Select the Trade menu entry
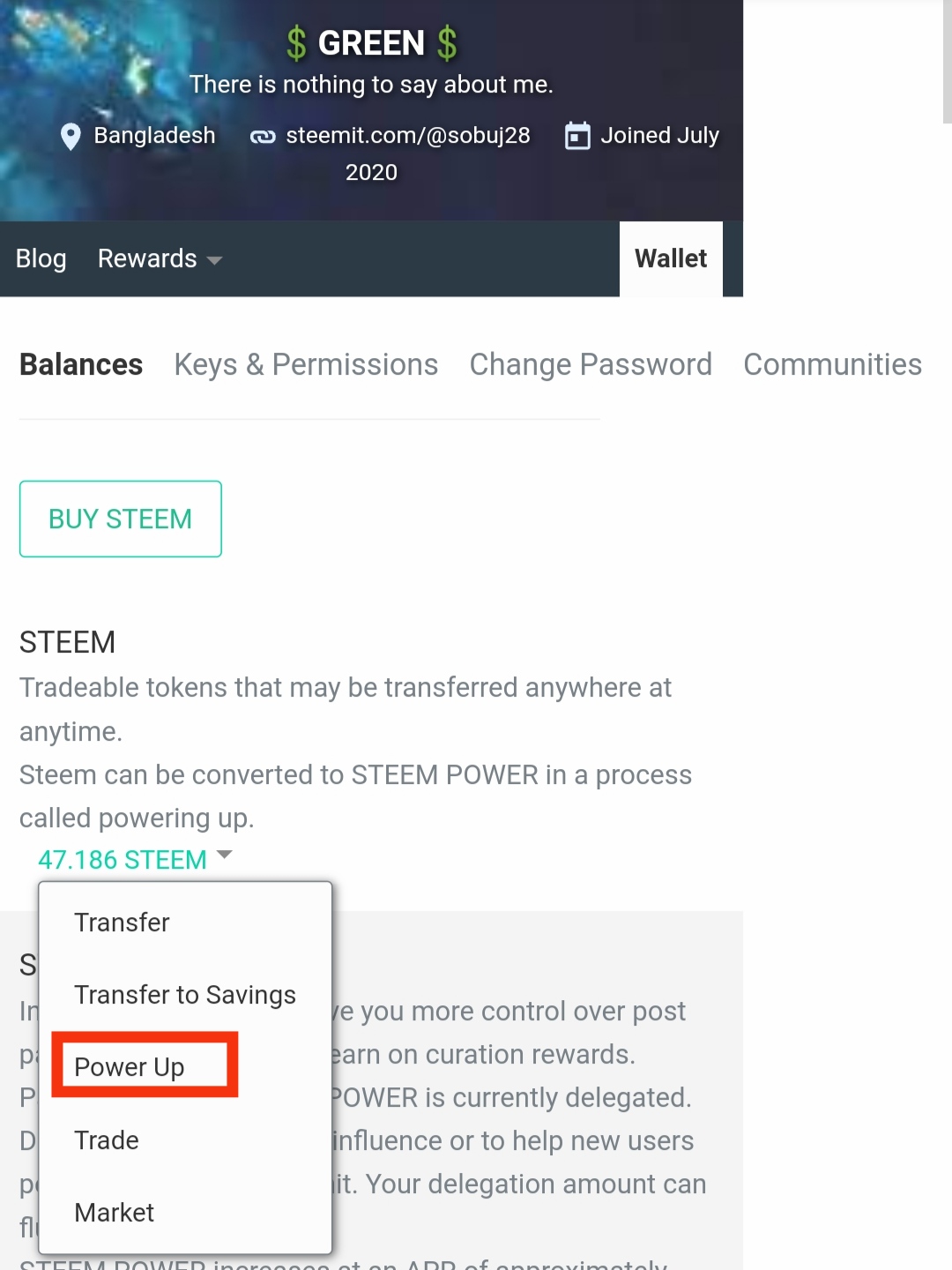952x1270 pixels. coord(107,1140)
